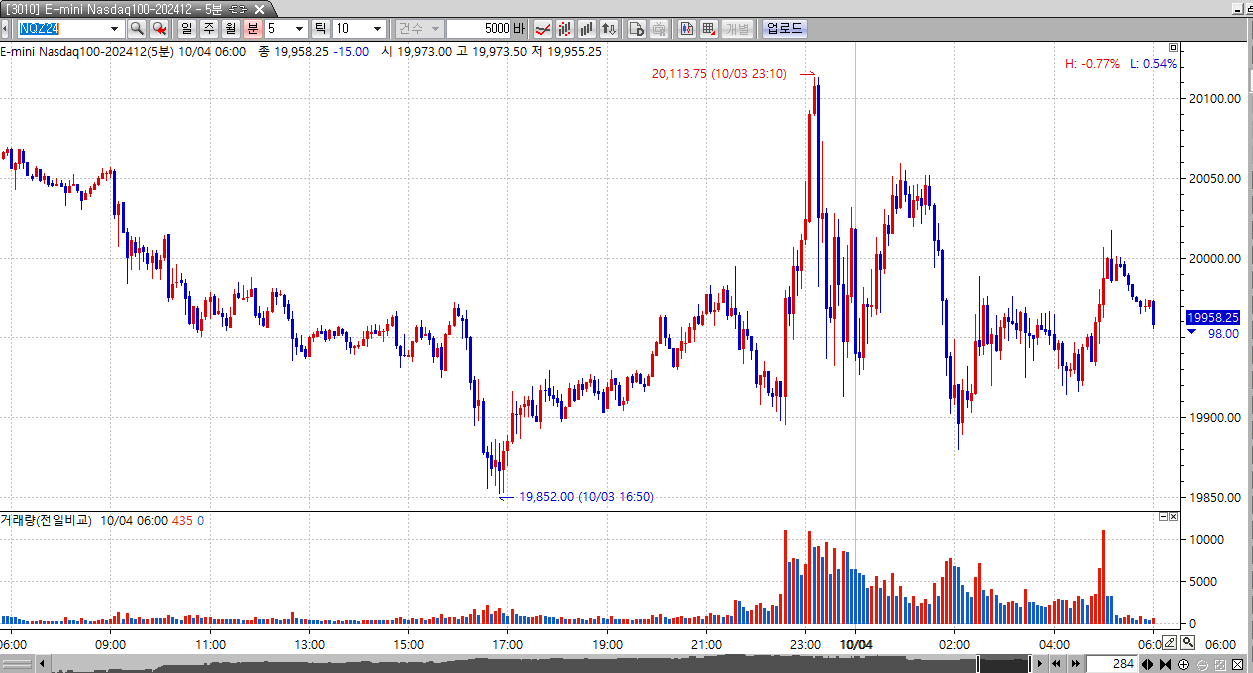Image resolution: width=1253 pixels, height=673 pixels.
Task: Click the left handle of the scrollbar range
Action: pyautogui.click(x=978, y=664)
